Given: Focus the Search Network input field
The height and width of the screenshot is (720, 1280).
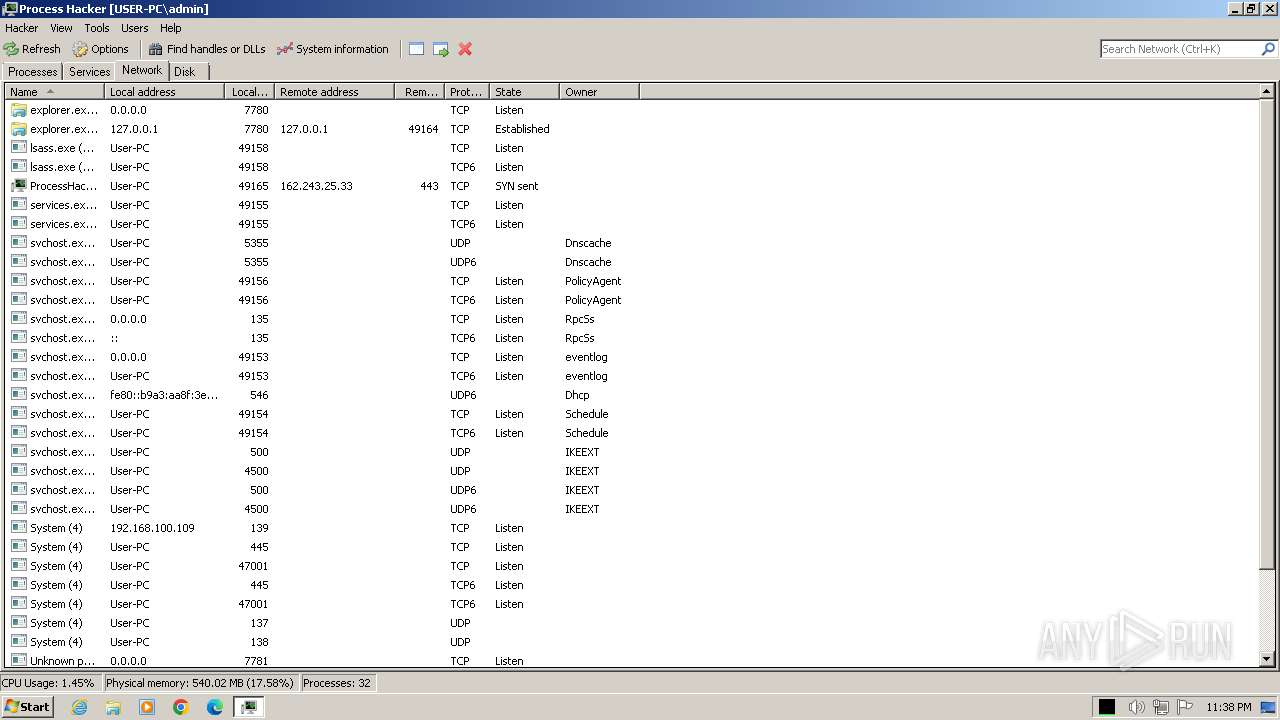Looking at the screenshot, I should 1180,49.
